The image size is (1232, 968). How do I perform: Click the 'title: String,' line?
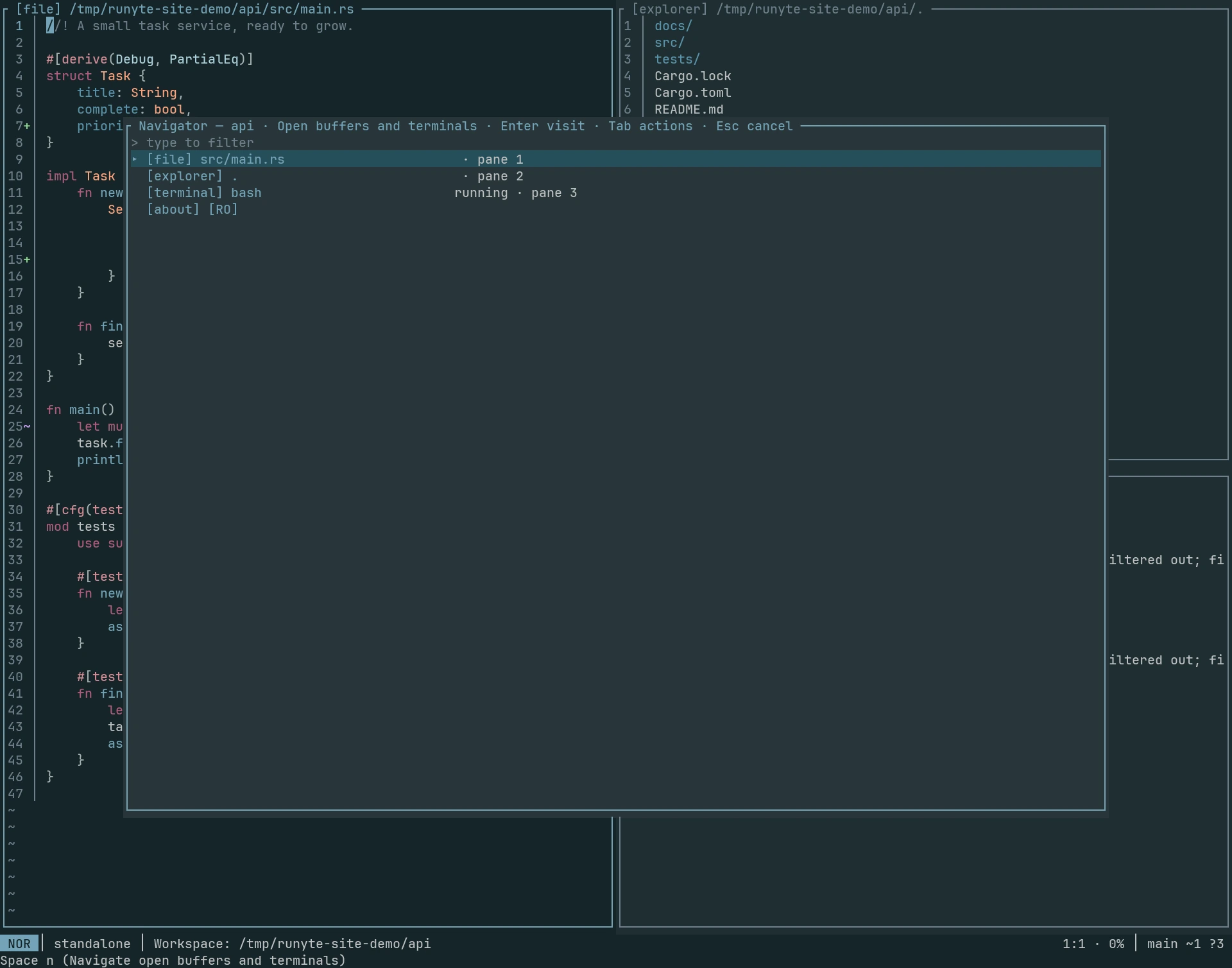click(x=130, y=92)
